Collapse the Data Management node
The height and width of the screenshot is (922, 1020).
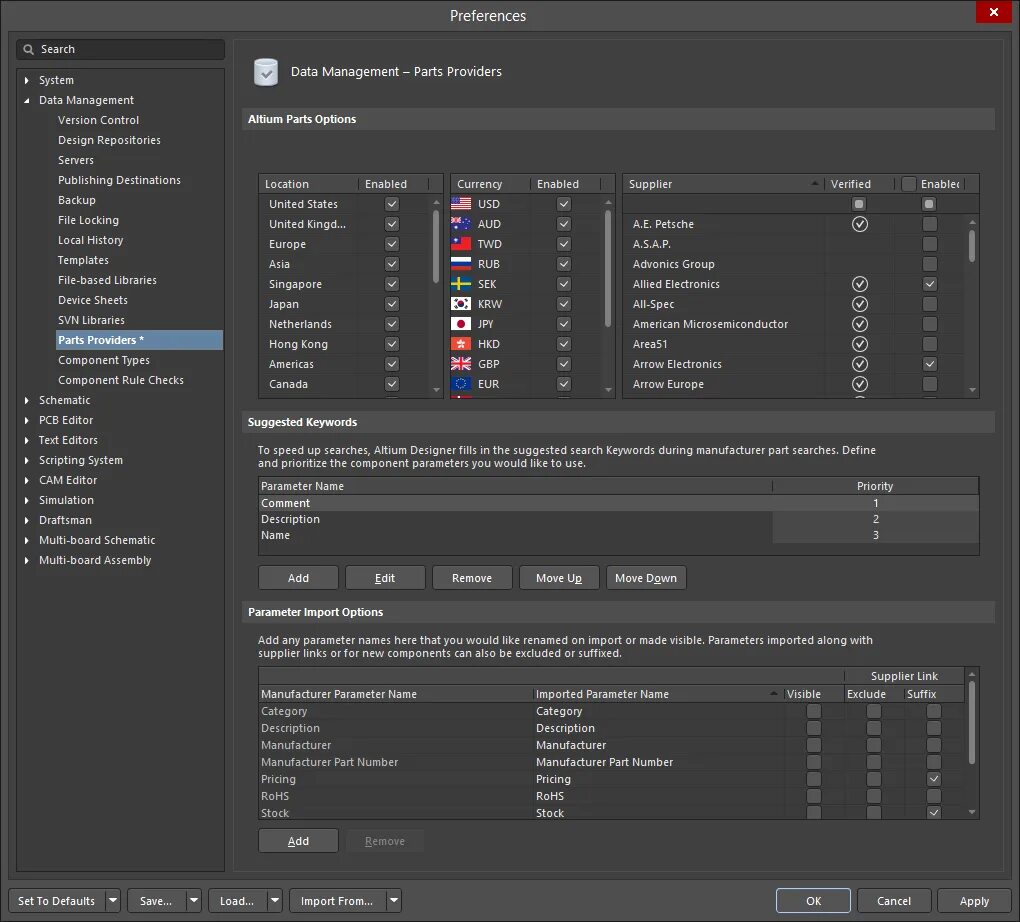pos(26,100)
